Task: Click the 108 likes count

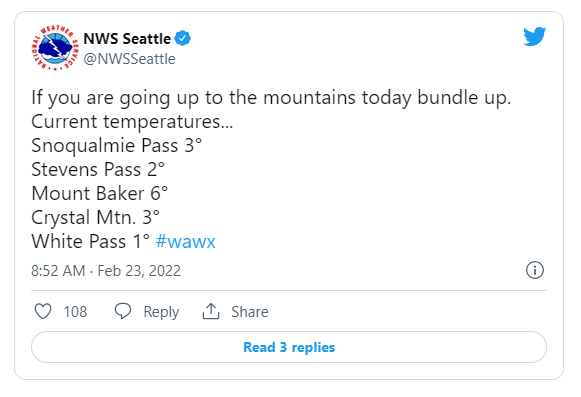Action: (x=75, y=312)
